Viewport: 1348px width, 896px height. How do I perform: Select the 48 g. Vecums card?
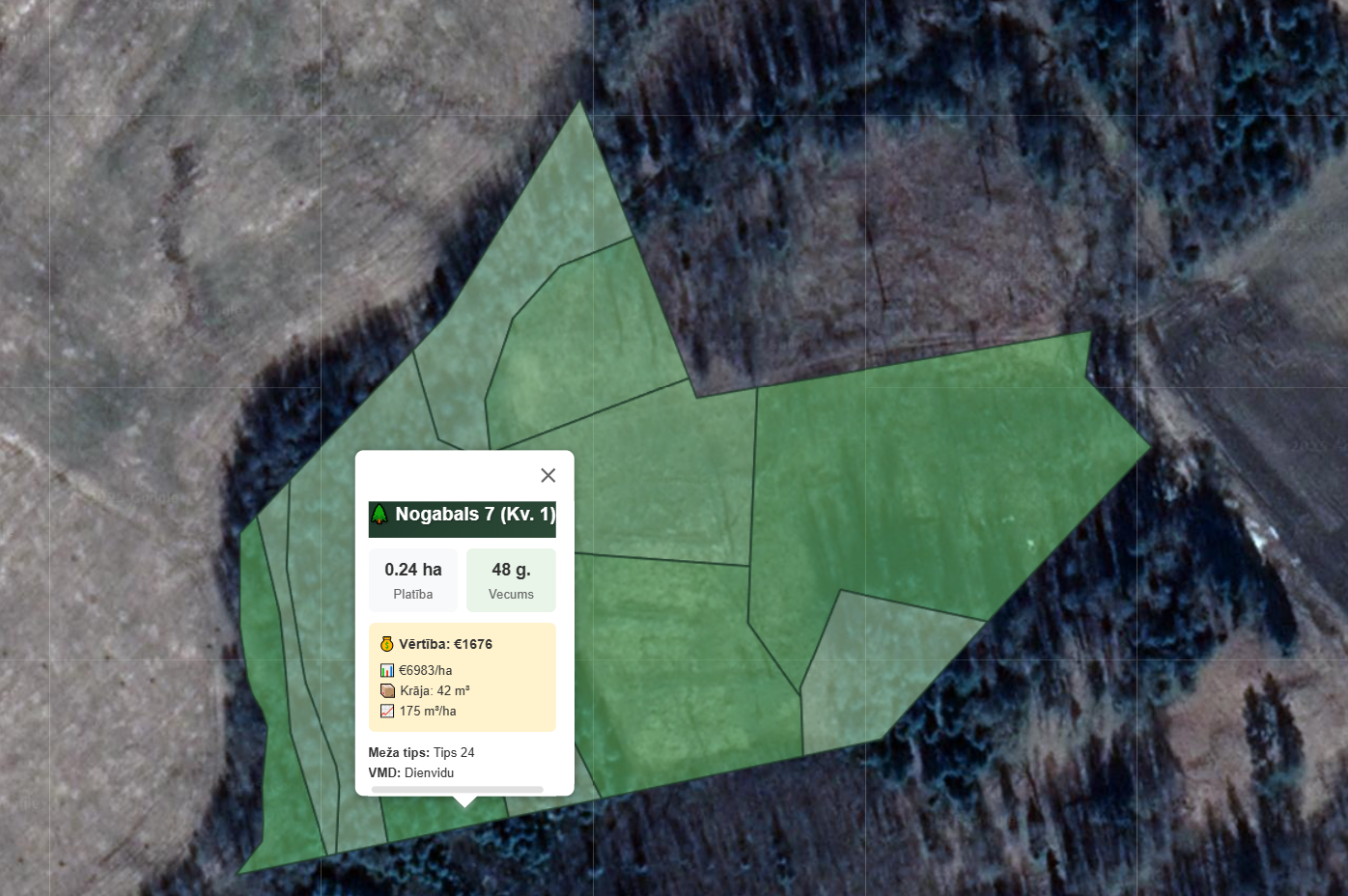511,580
